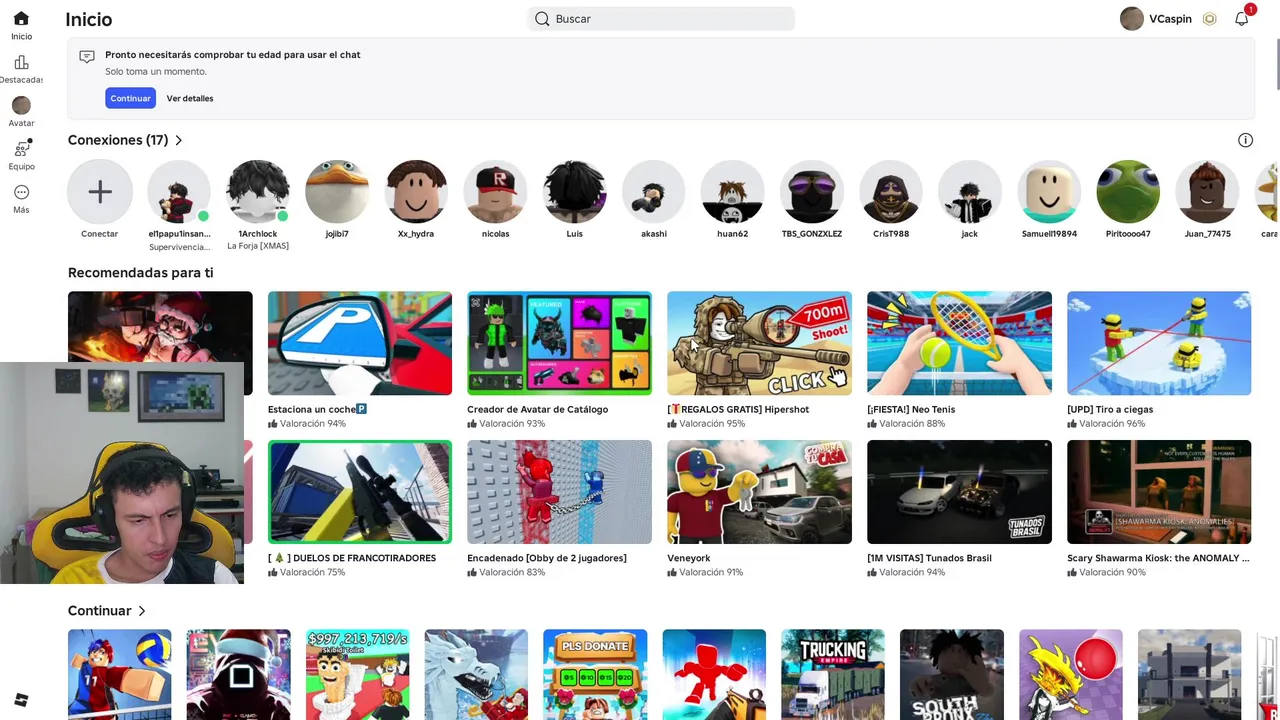This screenshot has width=1280, height=720.
Task: Click the info icon next to Conexiones
Action: click(1245, 140)
